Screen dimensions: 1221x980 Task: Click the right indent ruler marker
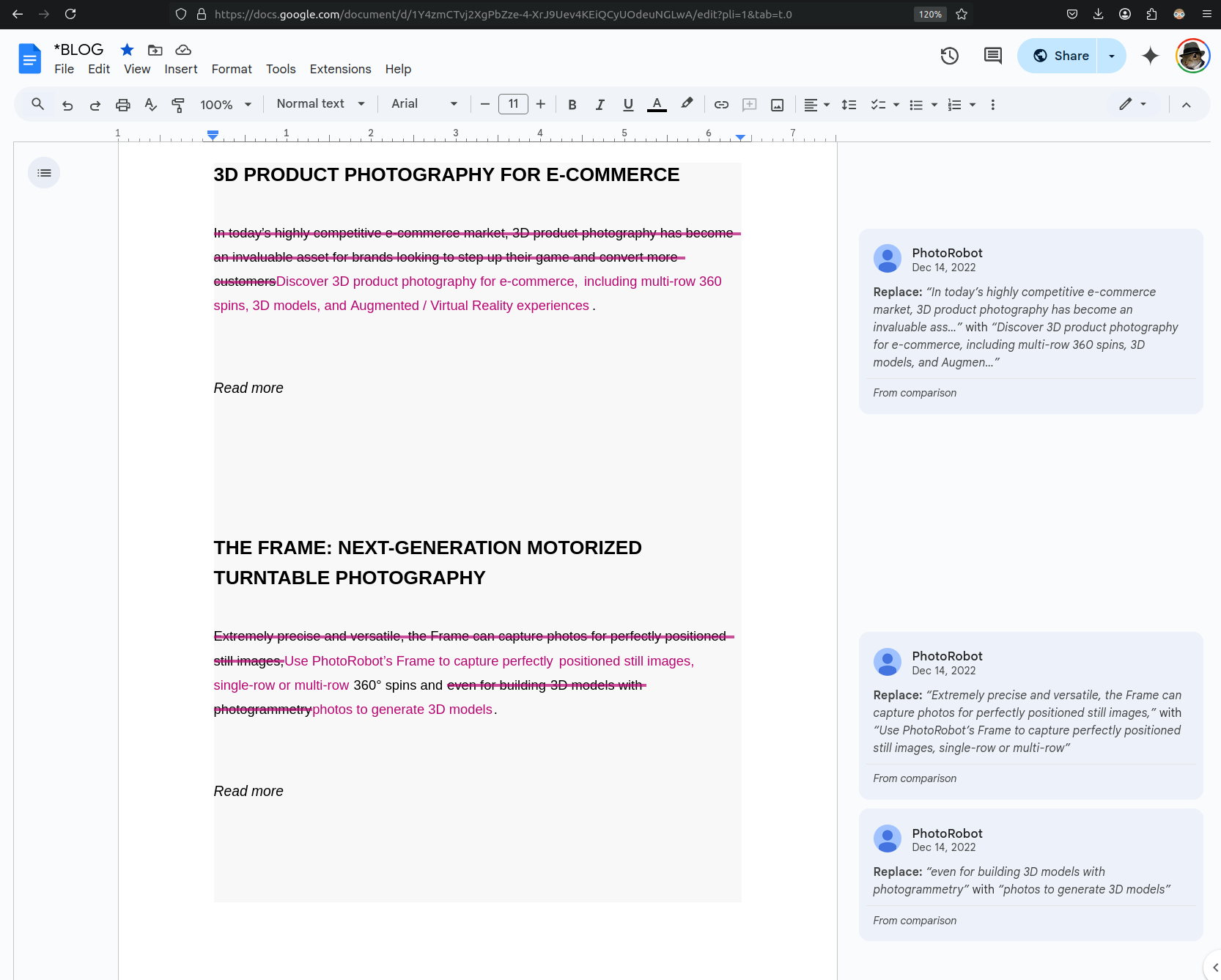(741, 136)
